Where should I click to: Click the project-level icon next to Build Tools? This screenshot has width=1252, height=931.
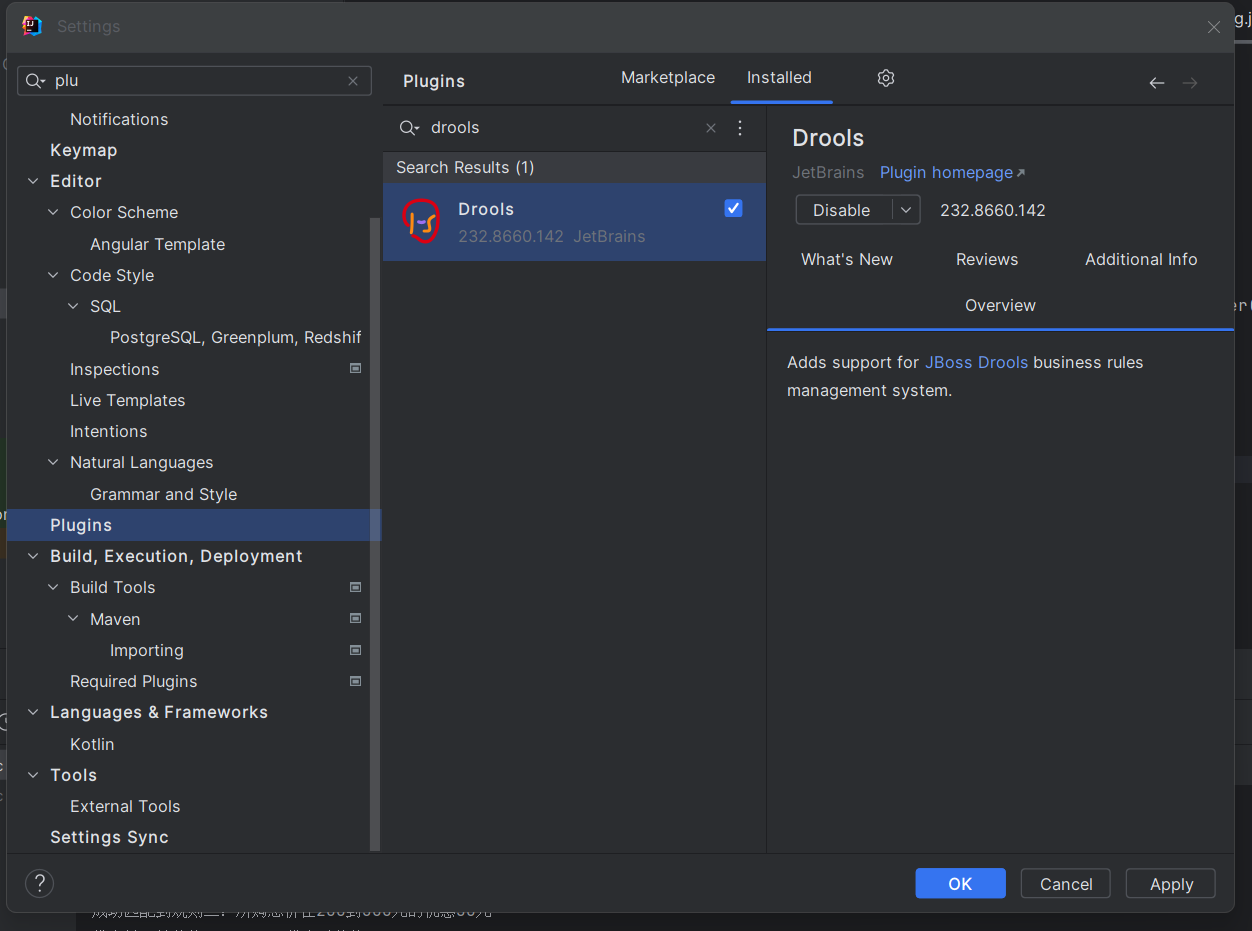pyautogui.click(x=355, y=587)
